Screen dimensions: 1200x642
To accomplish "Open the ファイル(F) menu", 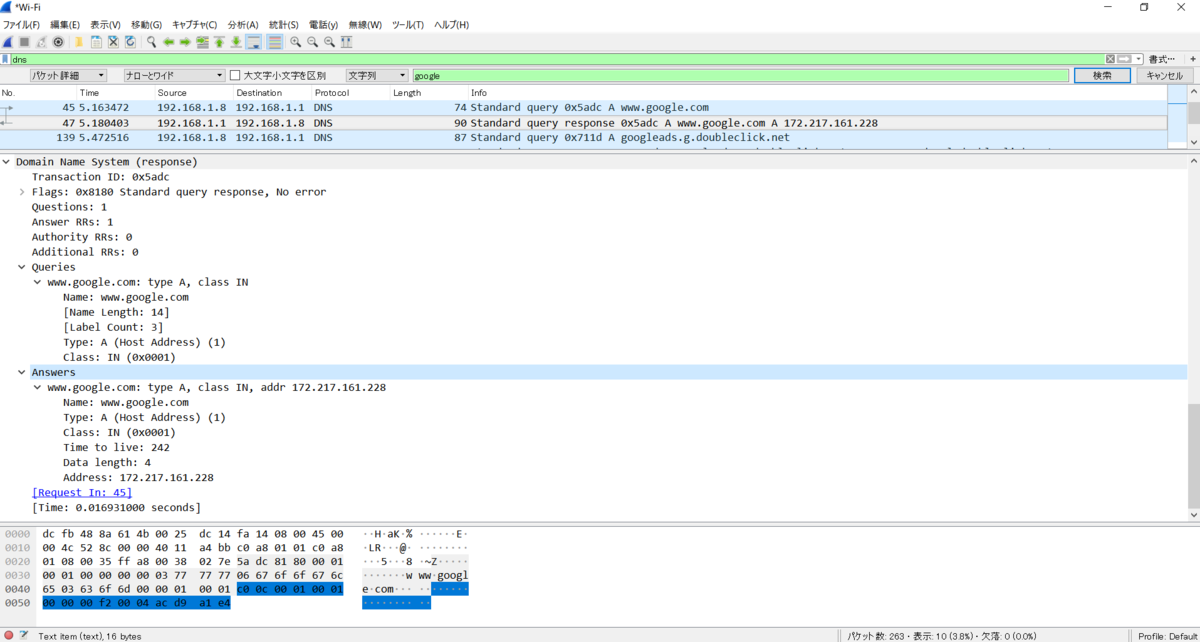I will click(21, 24).
